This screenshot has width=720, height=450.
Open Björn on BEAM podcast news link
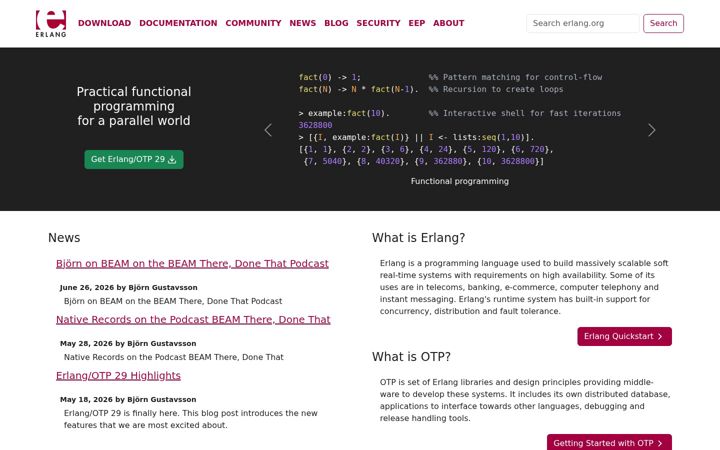(x=192, y=264)
